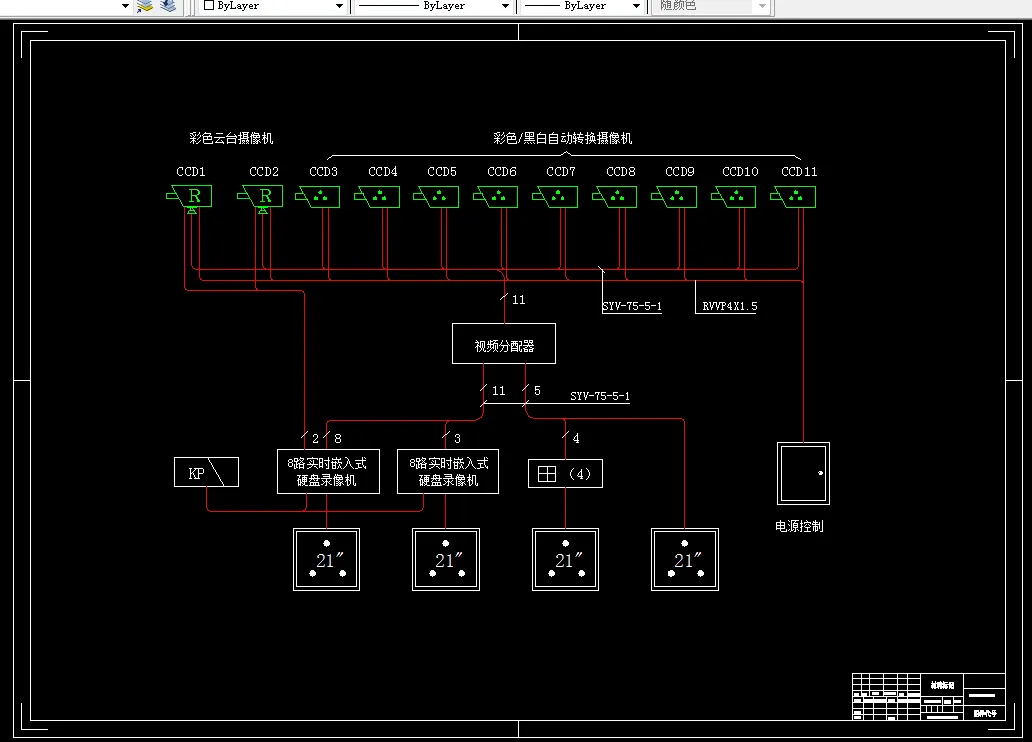This screenshot has width=1032, height=742.
Task: Select the 彩色/黑白自动转换摄像机 heading text
Action: pyautogui.click(x=563, y=138)
